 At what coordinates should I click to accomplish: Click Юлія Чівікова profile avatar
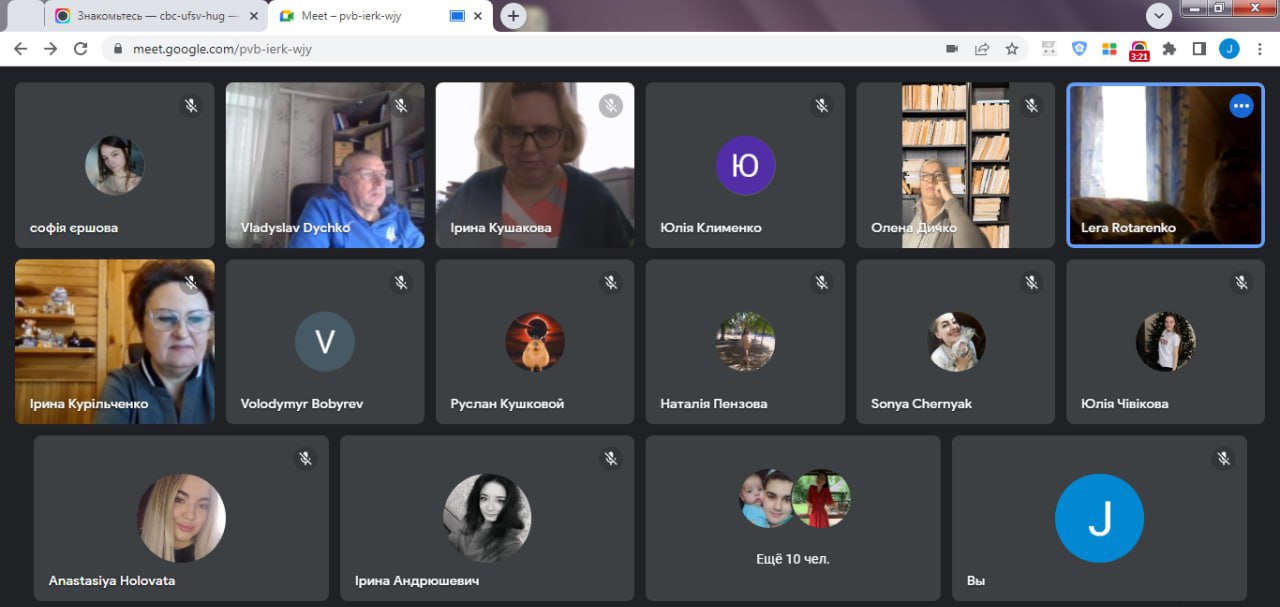tap(1165, 342)
